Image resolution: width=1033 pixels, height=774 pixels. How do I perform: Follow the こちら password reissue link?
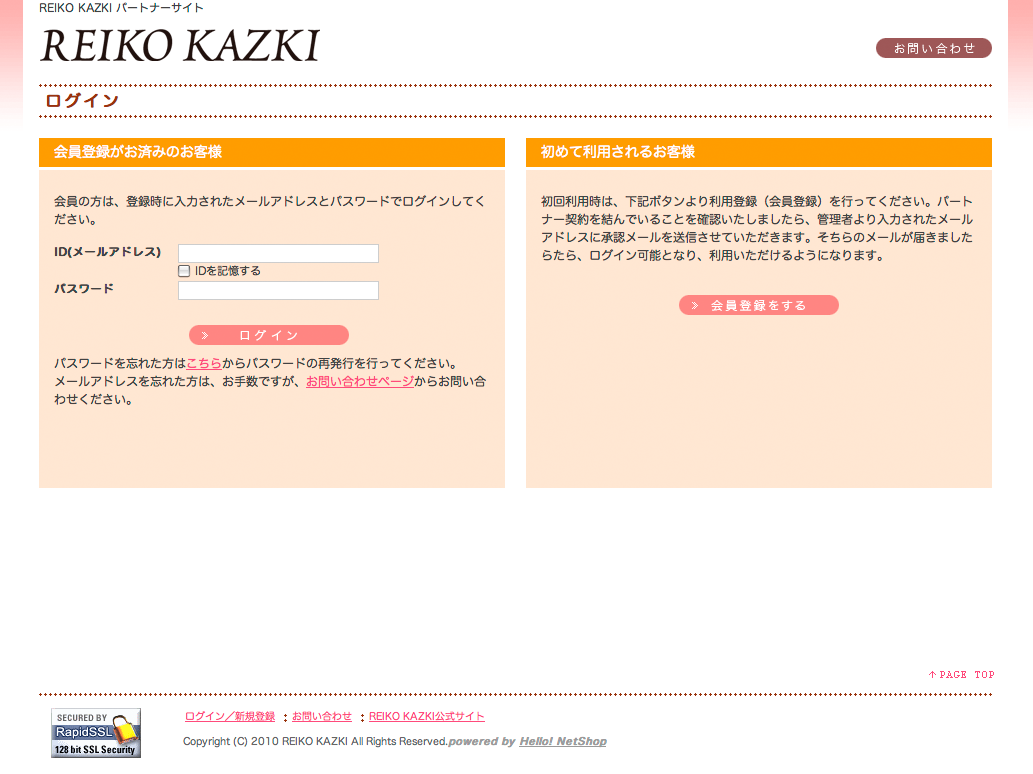click(204, 363)
